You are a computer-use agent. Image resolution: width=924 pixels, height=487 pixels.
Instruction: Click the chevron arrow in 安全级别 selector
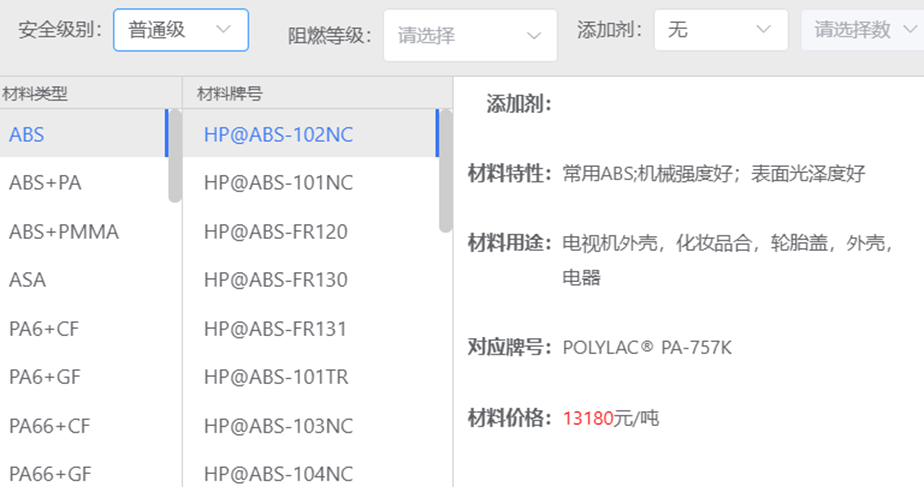pyautogui.click(x=223, y=29)
